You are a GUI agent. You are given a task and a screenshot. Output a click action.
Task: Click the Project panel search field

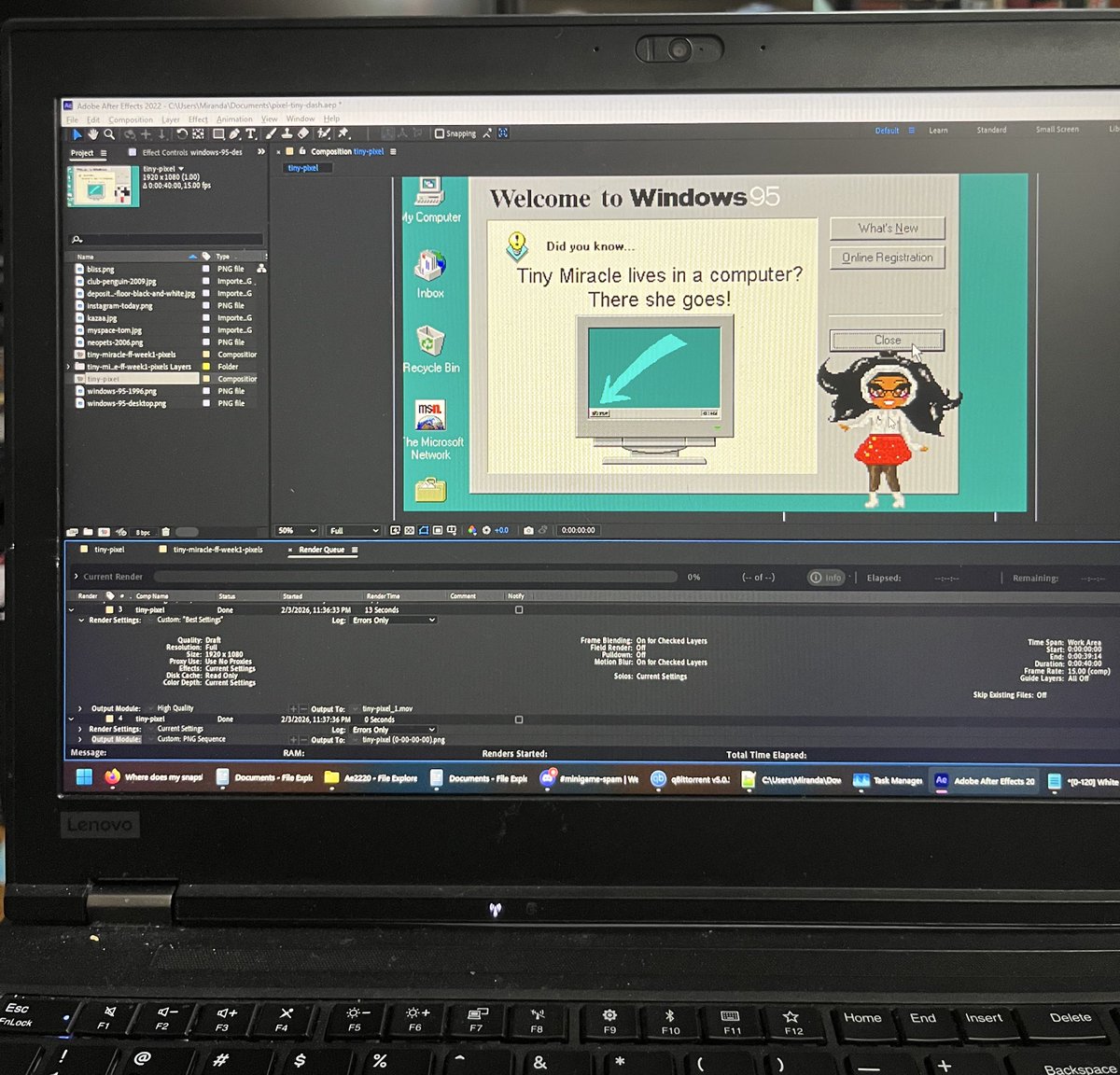166,240
